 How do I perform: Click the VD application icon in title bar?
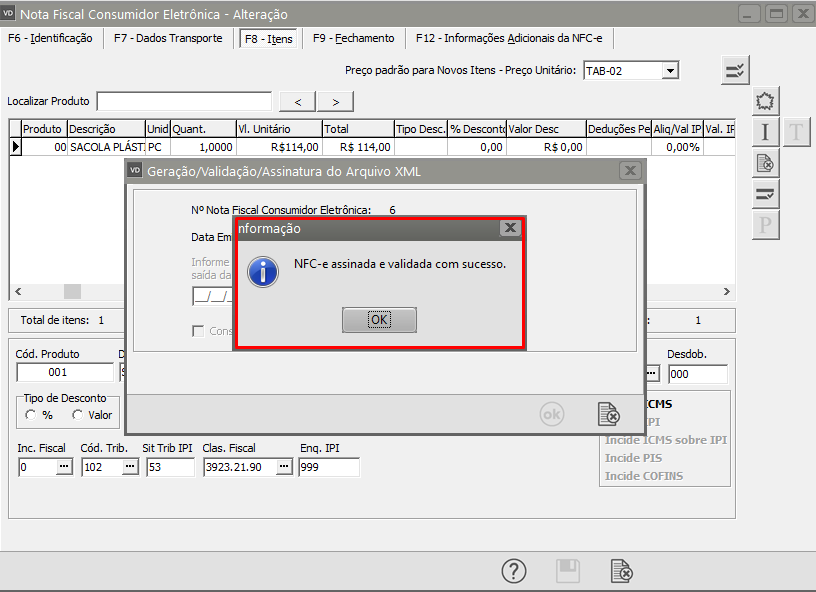tap(8, 14)
